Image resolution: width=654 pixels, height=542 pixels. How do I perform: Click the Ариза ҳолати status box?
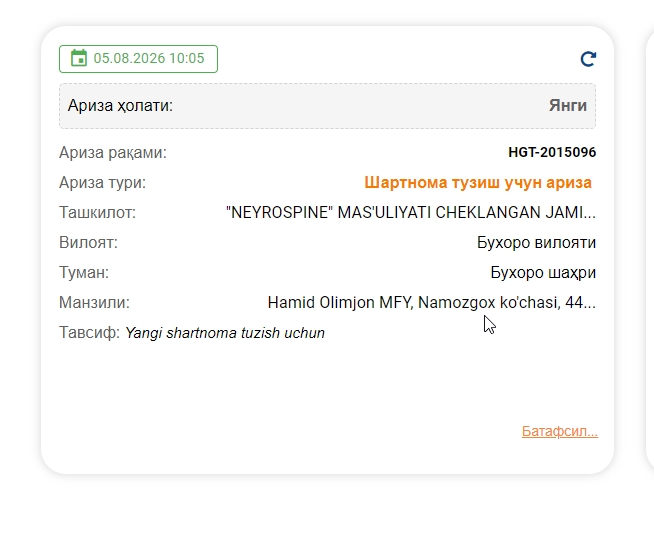pyautogui.click(x=327, y=106)
